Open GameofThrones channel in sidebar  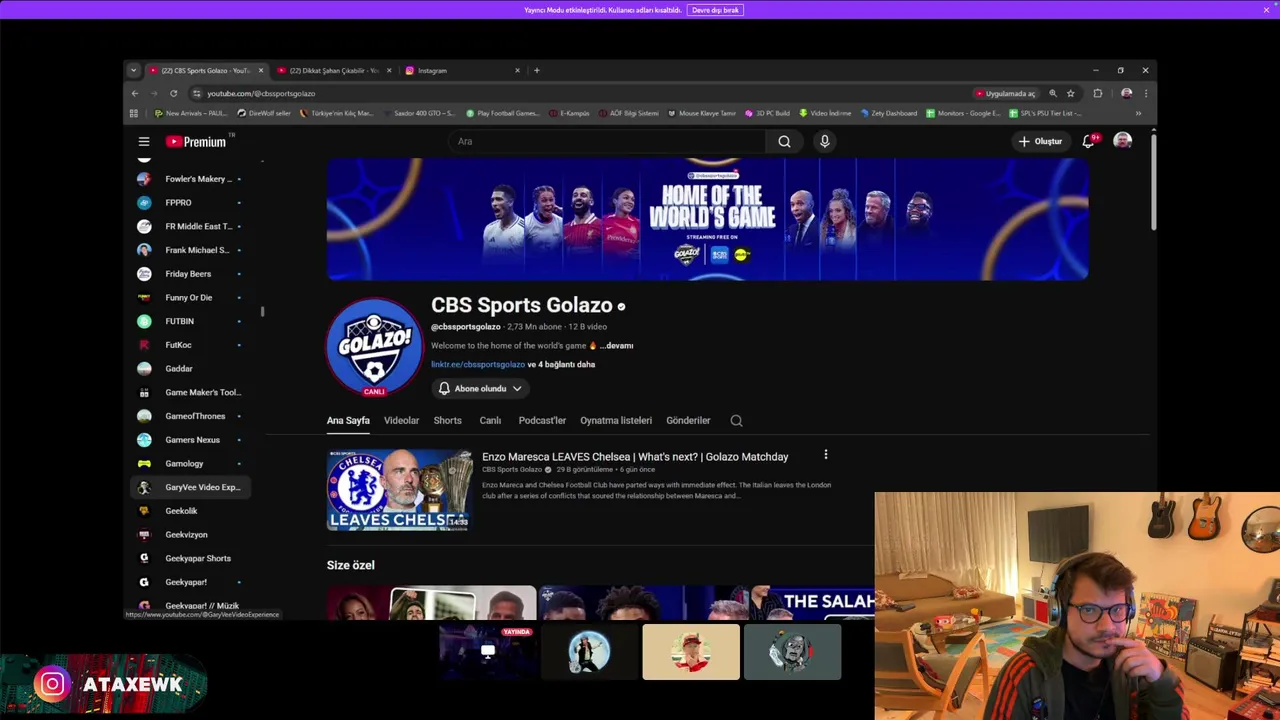pyautogui.click(x=190, y=416)
